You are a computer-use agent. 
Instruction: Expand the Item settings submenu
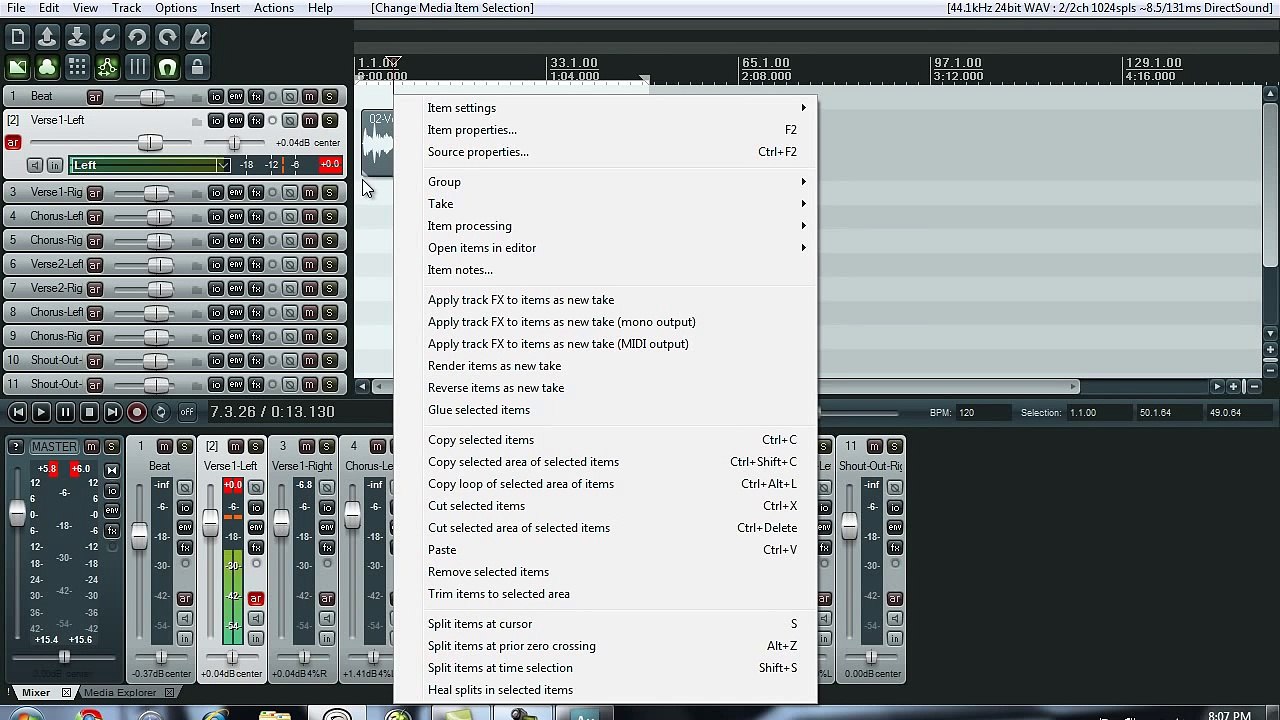click(x=615, y=108)
